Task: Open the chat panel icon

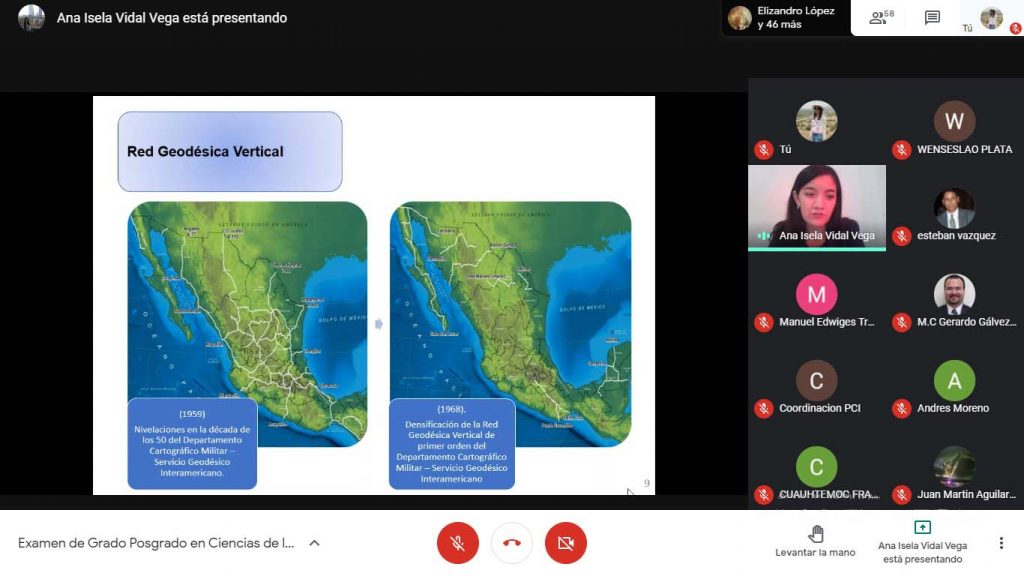Action: (932, 18)
